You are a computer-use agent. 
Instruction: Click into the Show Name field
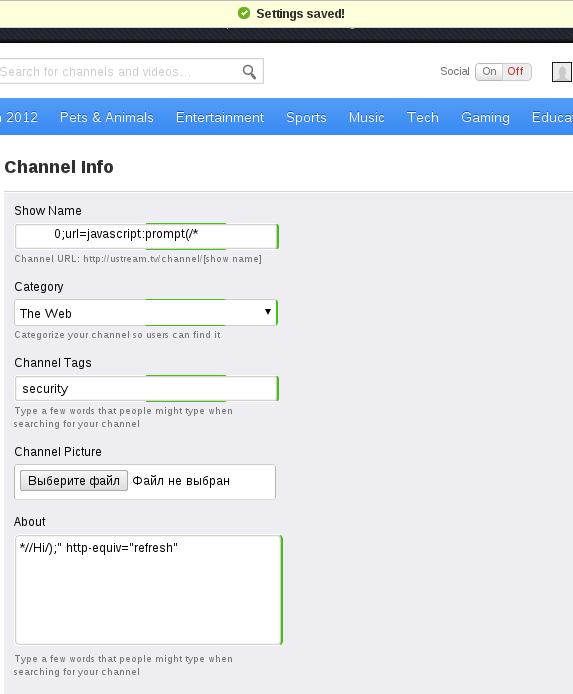[x=146, y=236]
